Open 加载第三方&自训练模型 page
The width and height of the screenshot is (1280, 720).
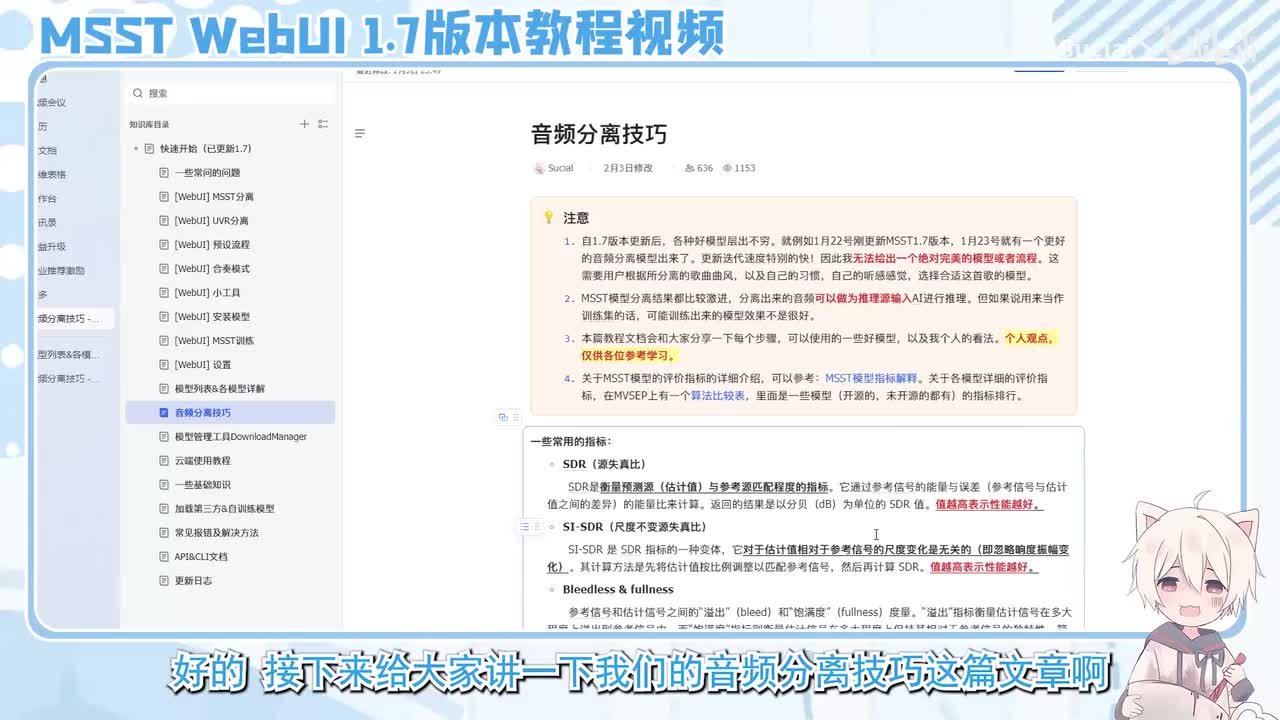tap(224, 508)
